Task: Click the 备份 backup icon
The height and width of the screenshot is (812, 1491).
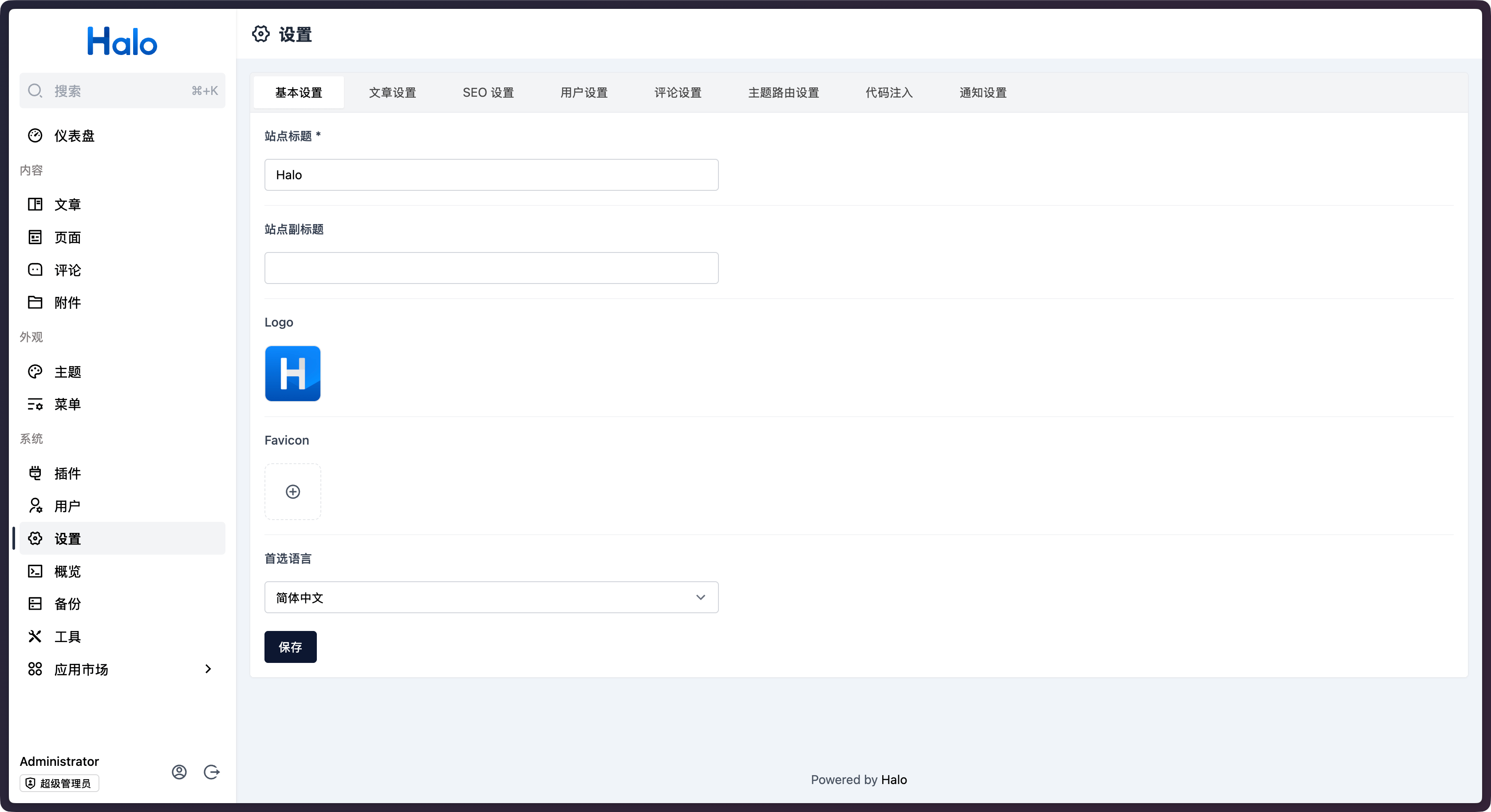Action: (x=35, y=603)
